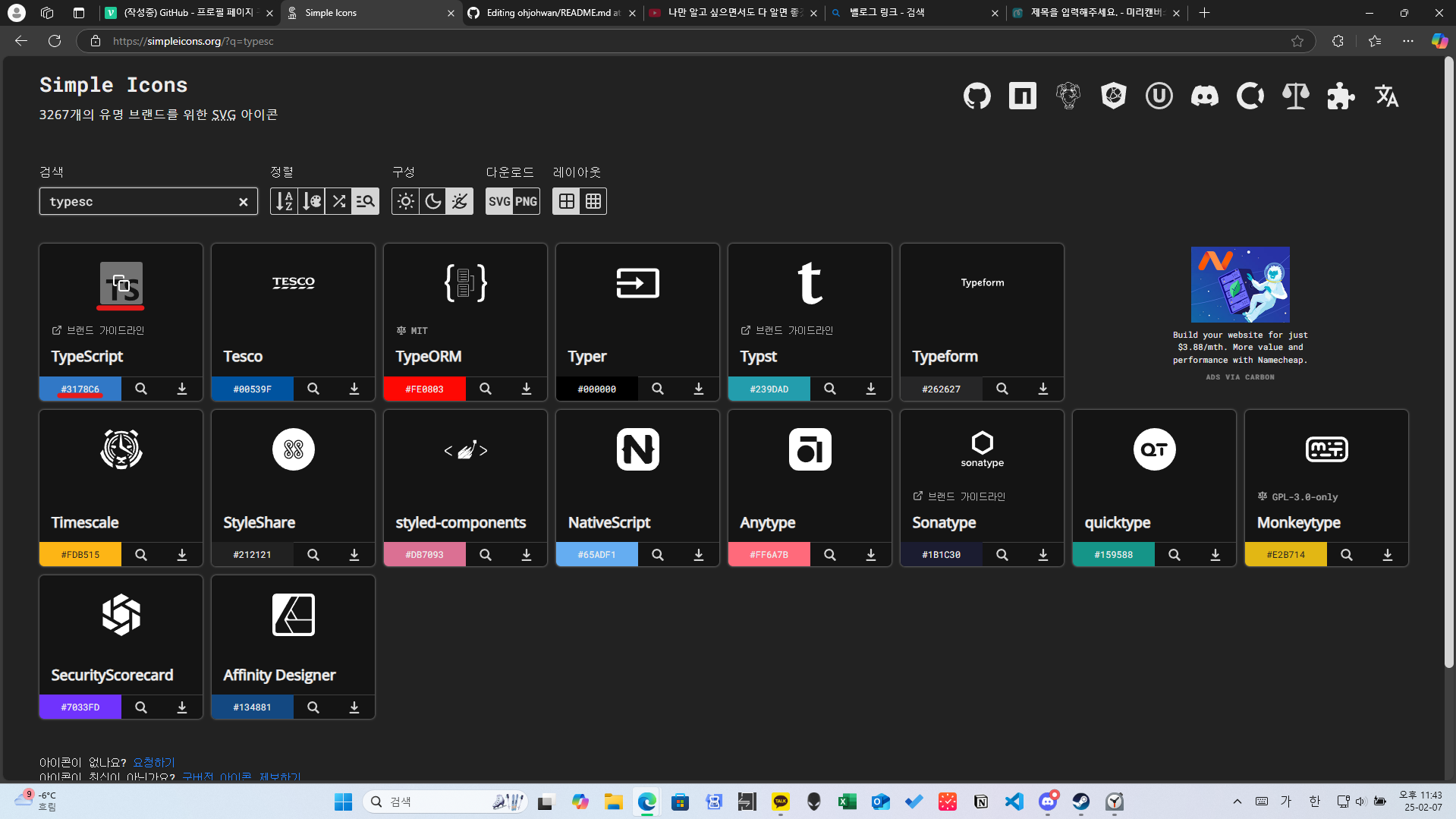View Monkeytype icon details with magnifier

point(1347,555)
